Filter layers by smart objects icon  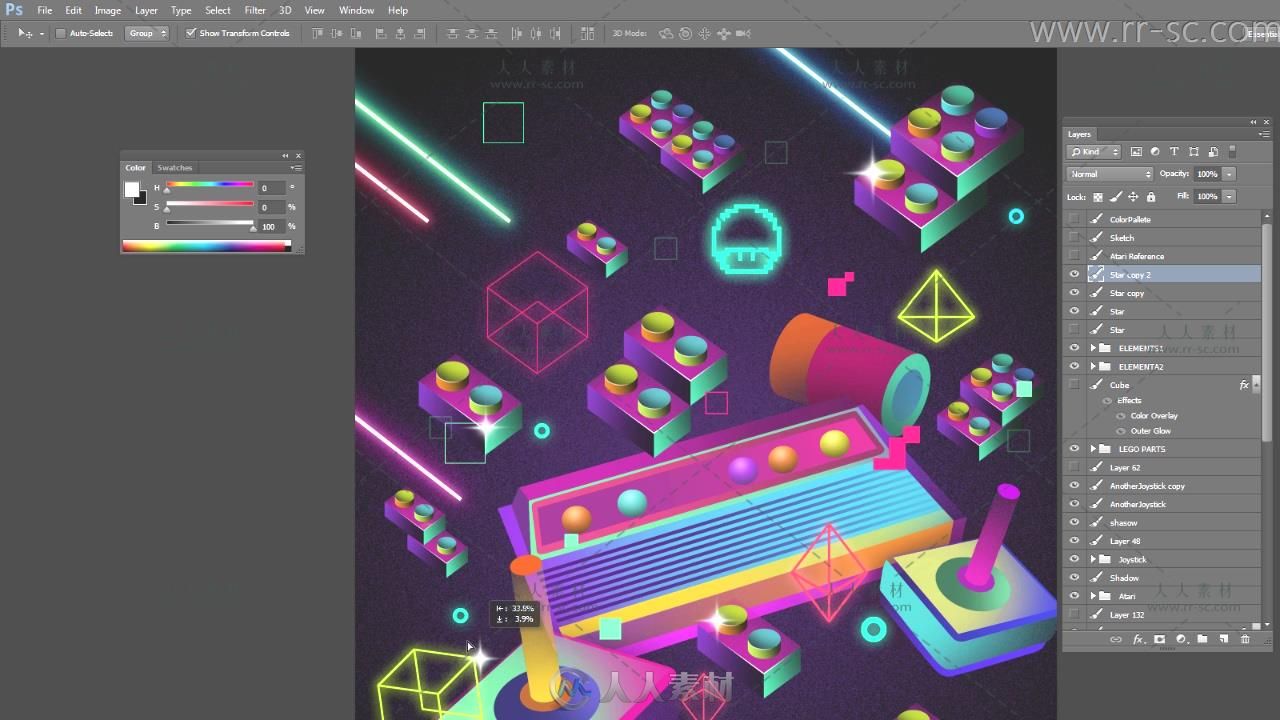click(1213, 152)
